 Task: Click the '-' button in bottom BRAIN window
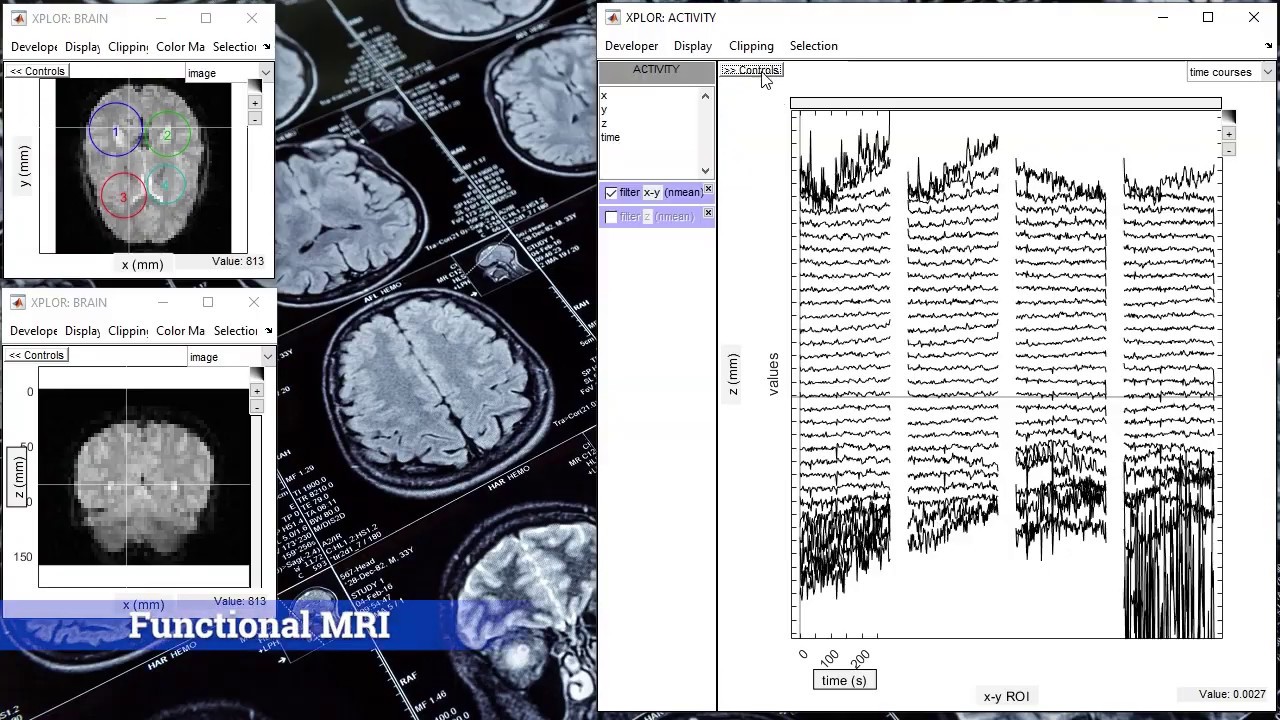(x=257, y=407)
